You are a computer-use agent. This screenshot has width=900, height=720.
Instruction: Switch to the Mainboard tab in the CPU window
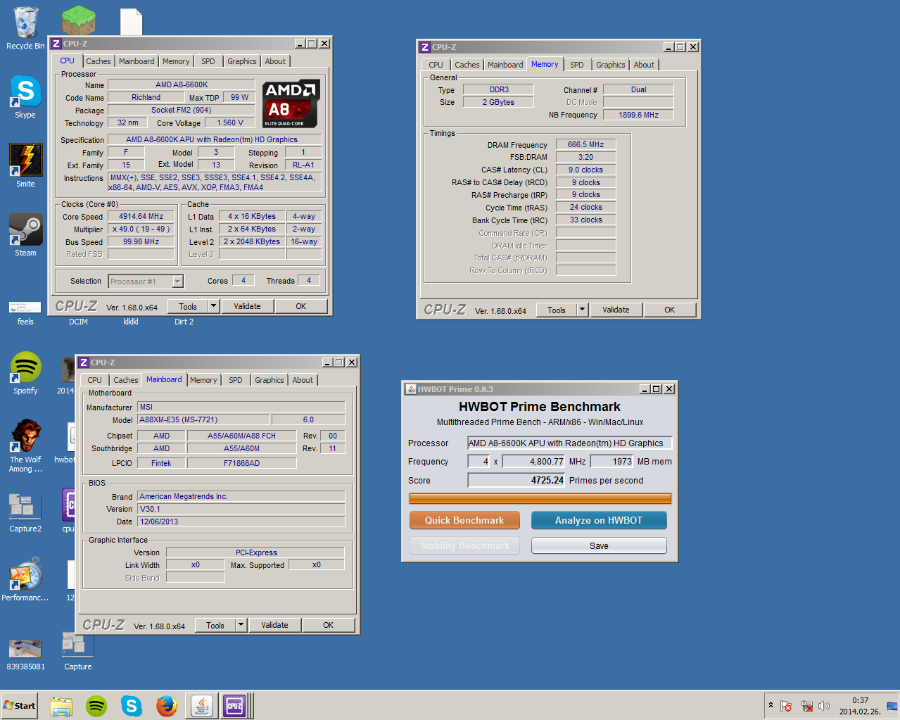137,61
